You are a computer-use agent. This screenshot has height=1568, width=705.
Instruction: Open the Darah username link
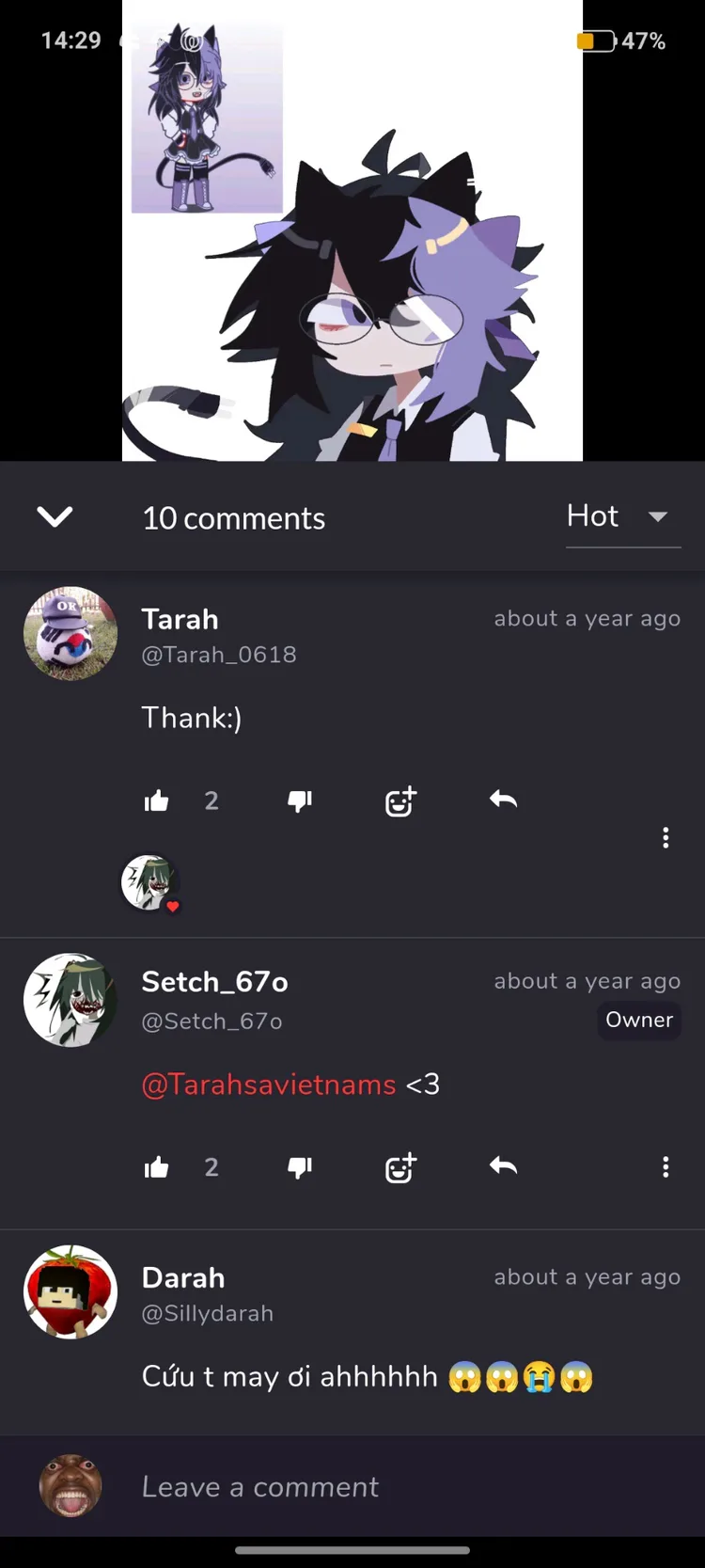tap(183, 1277)
